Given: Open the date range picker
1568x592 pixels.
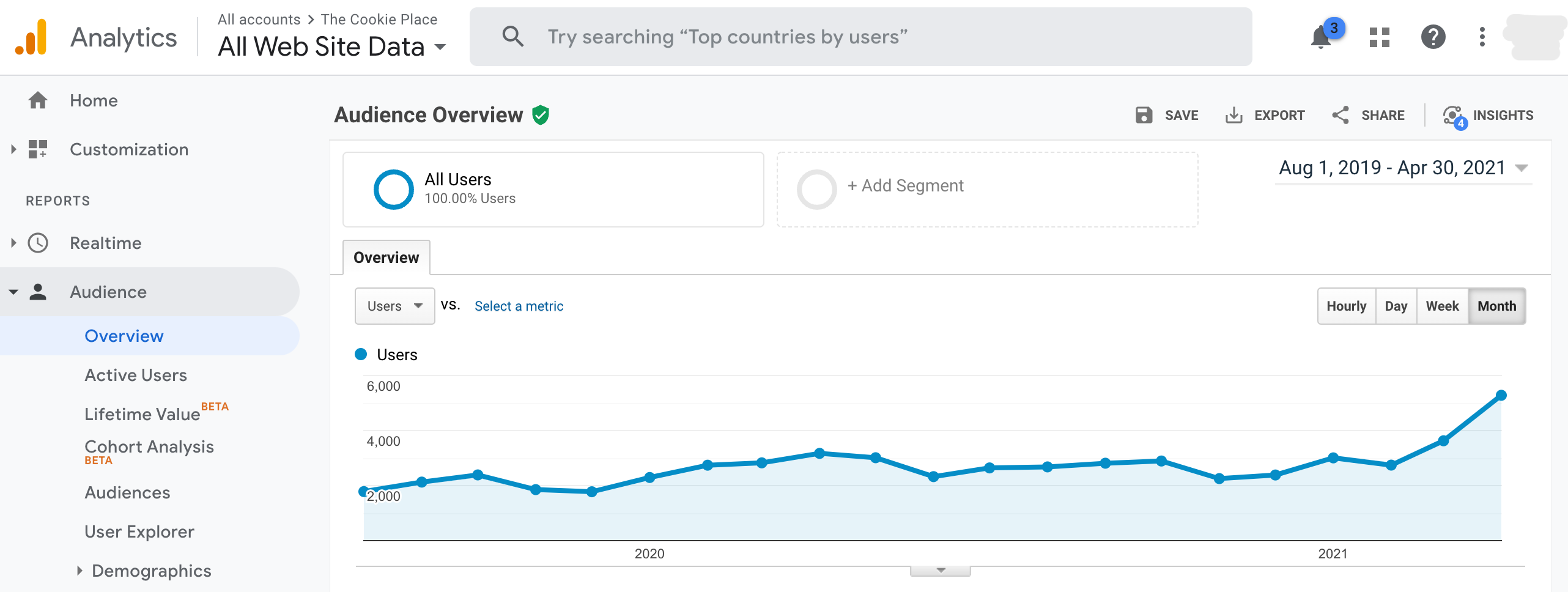Looking at the screenshot, I should tap(1403, 168).
